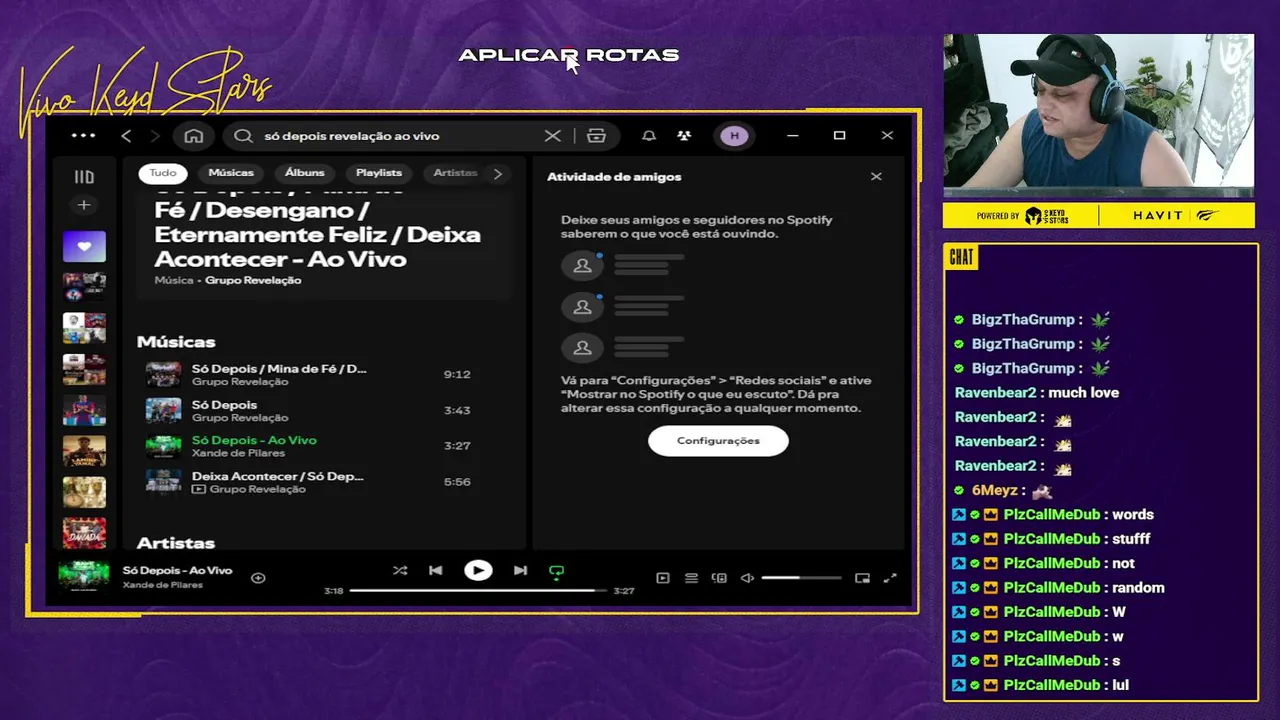The height and width of the screenshot is (720, 1280).
Task: Open the Now Playing view icon
Action: tap(663, 578)
